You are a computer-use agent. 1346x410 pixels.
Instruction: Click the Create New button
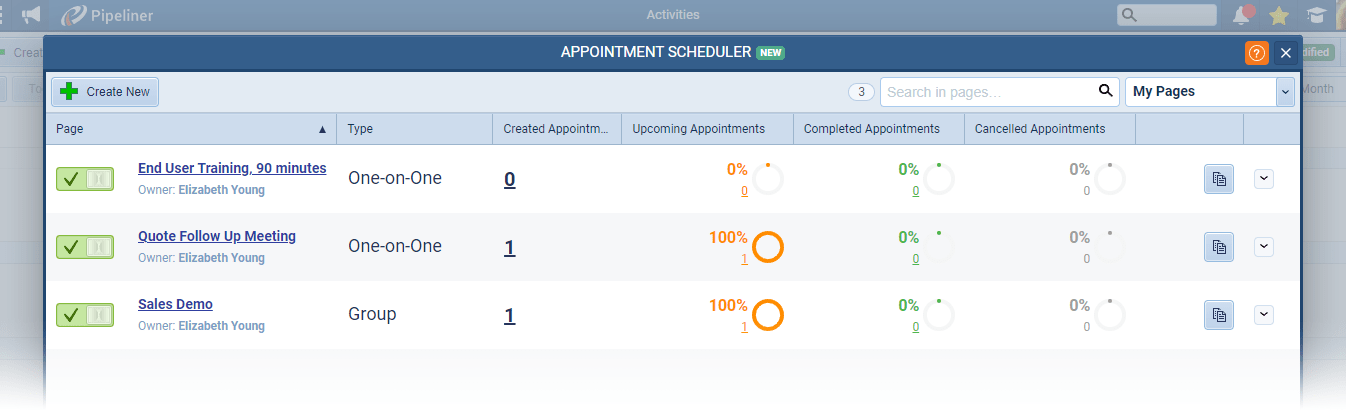click(x=105, y=92)
